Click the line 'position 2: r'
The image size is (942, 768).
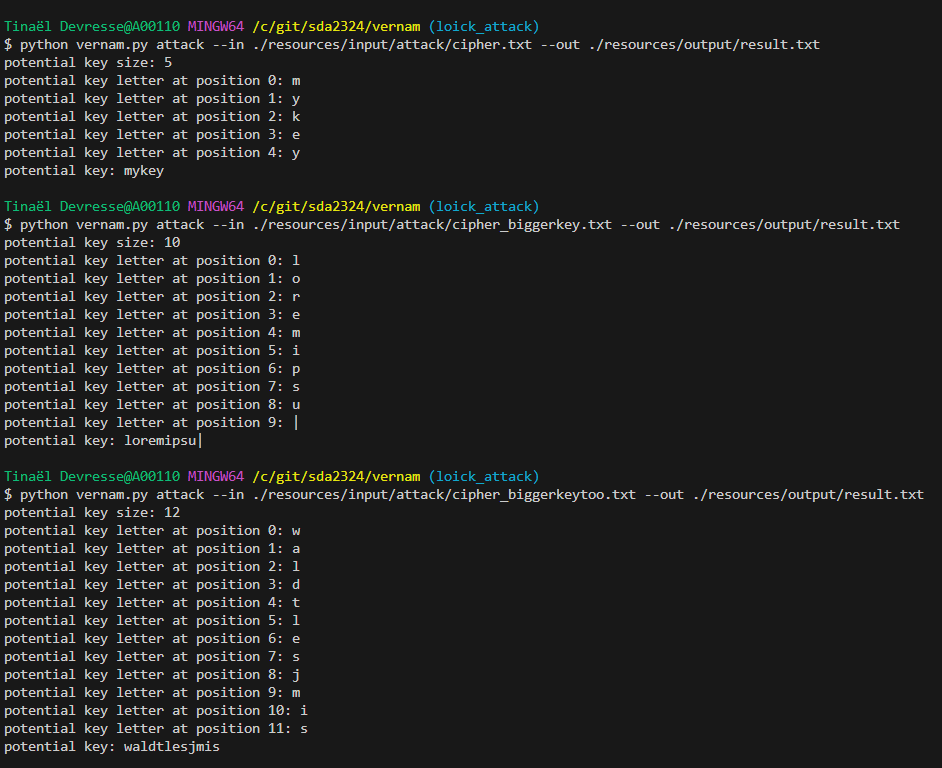point(152,297)
